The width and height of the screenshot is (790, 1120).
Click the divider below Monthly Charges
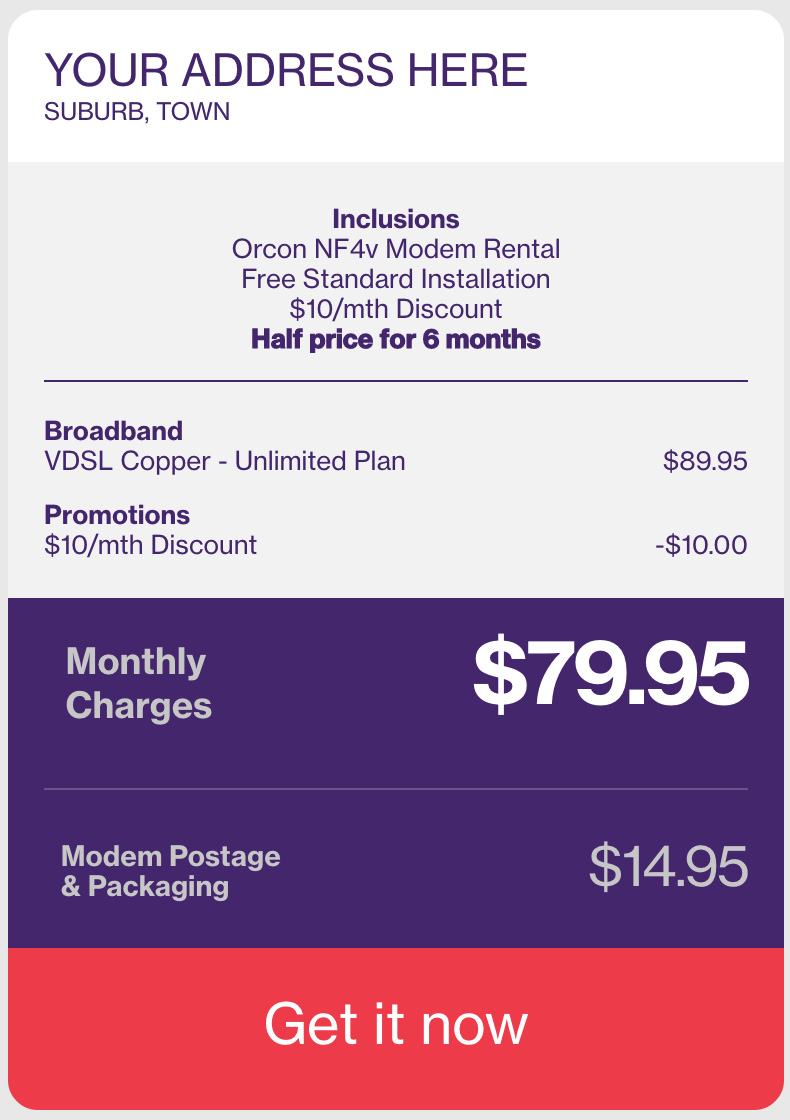click(396, 789)
